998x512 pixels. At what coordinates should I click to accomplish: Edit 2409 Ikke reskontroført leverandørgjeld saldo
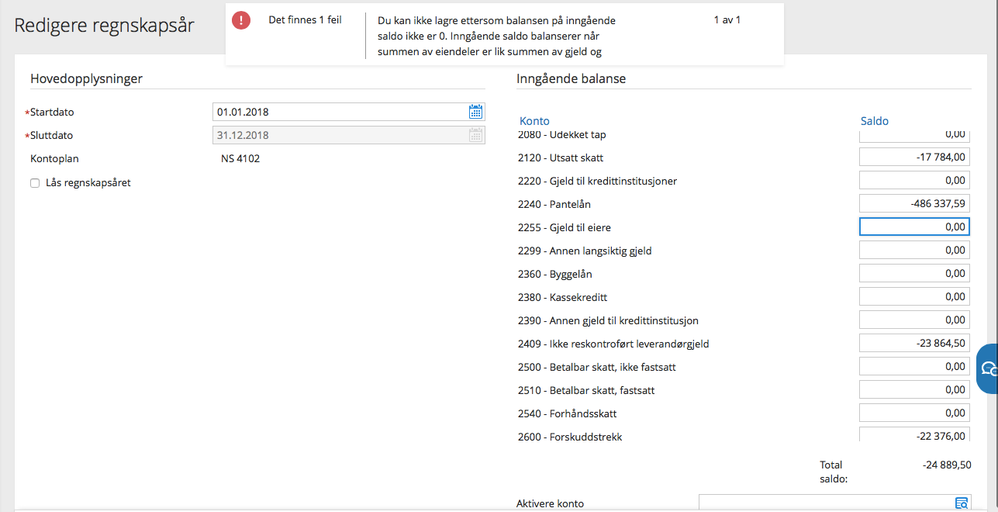click(x=915, y=343)
